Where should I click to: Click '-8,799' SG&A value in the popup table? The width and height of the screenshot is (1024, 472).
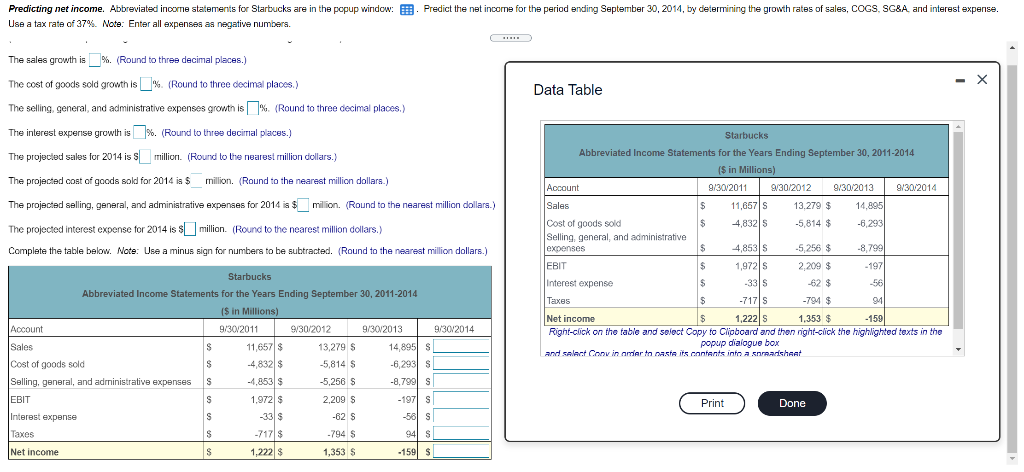tap(870, 248)
